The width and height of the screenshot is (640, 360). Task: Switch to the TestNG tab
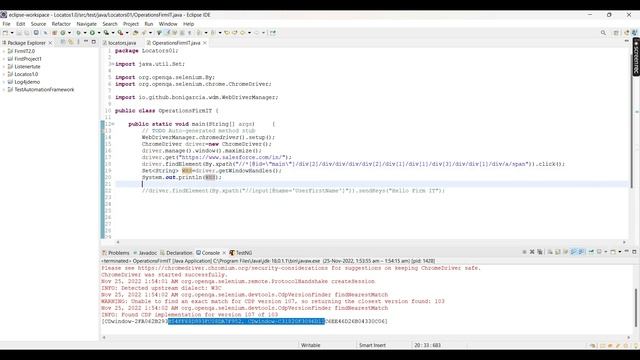tap(241, 253)
